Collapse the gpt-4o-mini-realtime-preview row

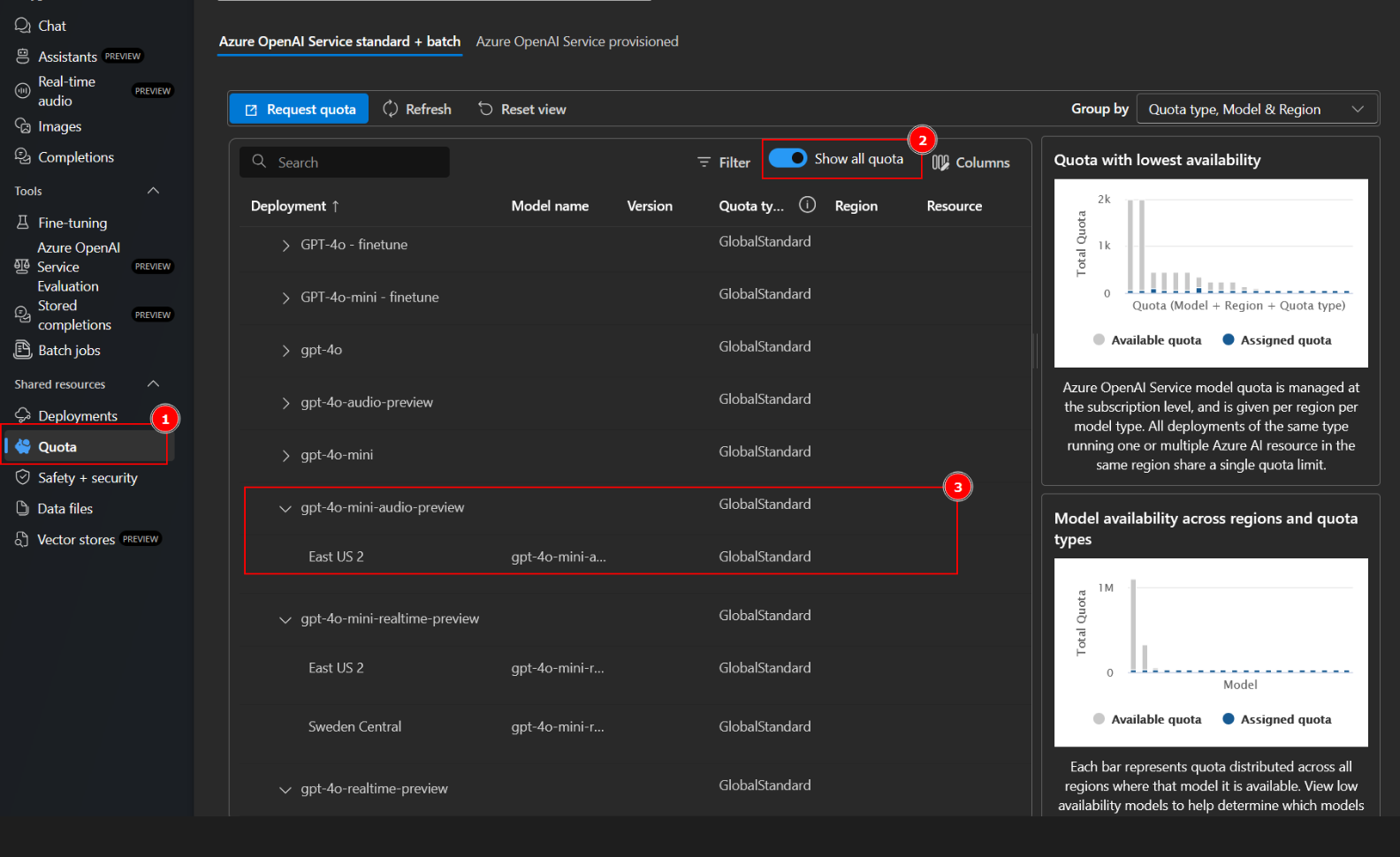(285, 619)
